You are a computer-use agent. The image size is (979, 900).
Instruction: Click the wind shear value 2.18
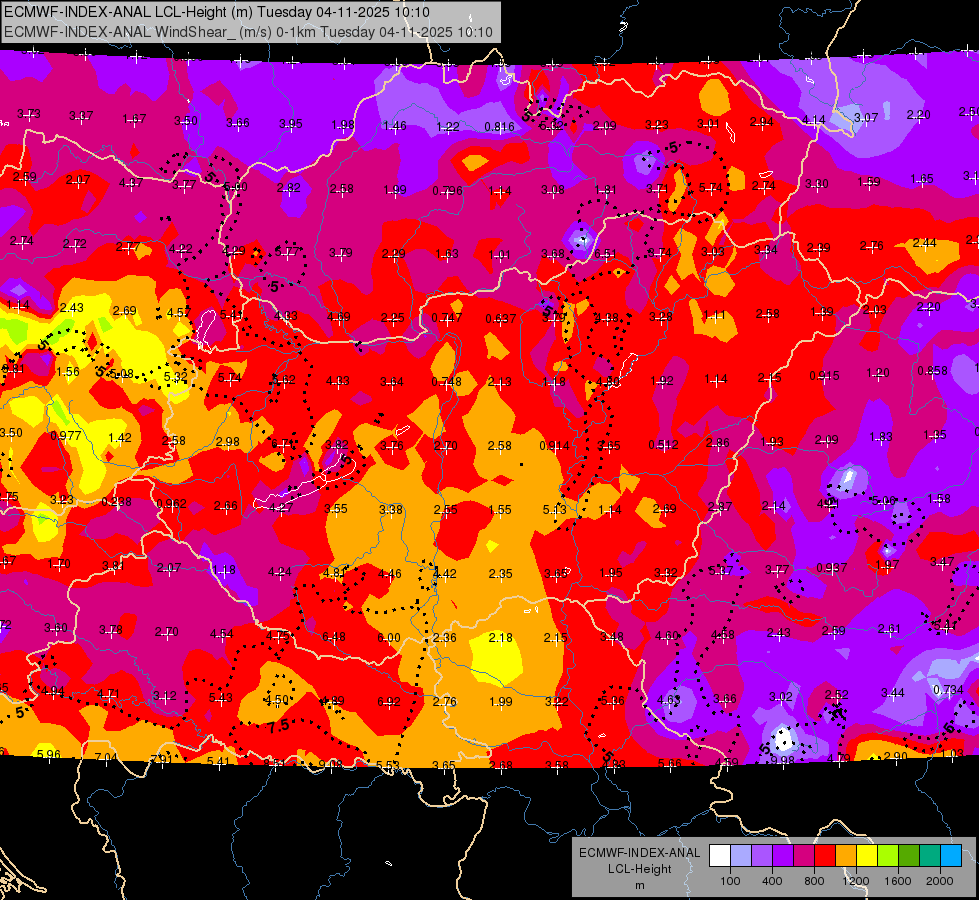501,637
